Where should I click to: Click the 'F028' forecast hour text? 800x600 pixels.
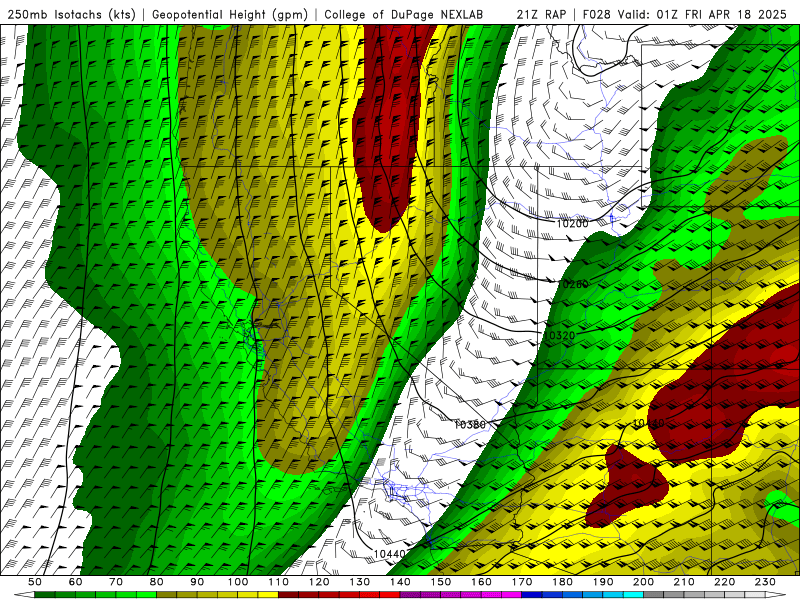(x=597, y=14)
